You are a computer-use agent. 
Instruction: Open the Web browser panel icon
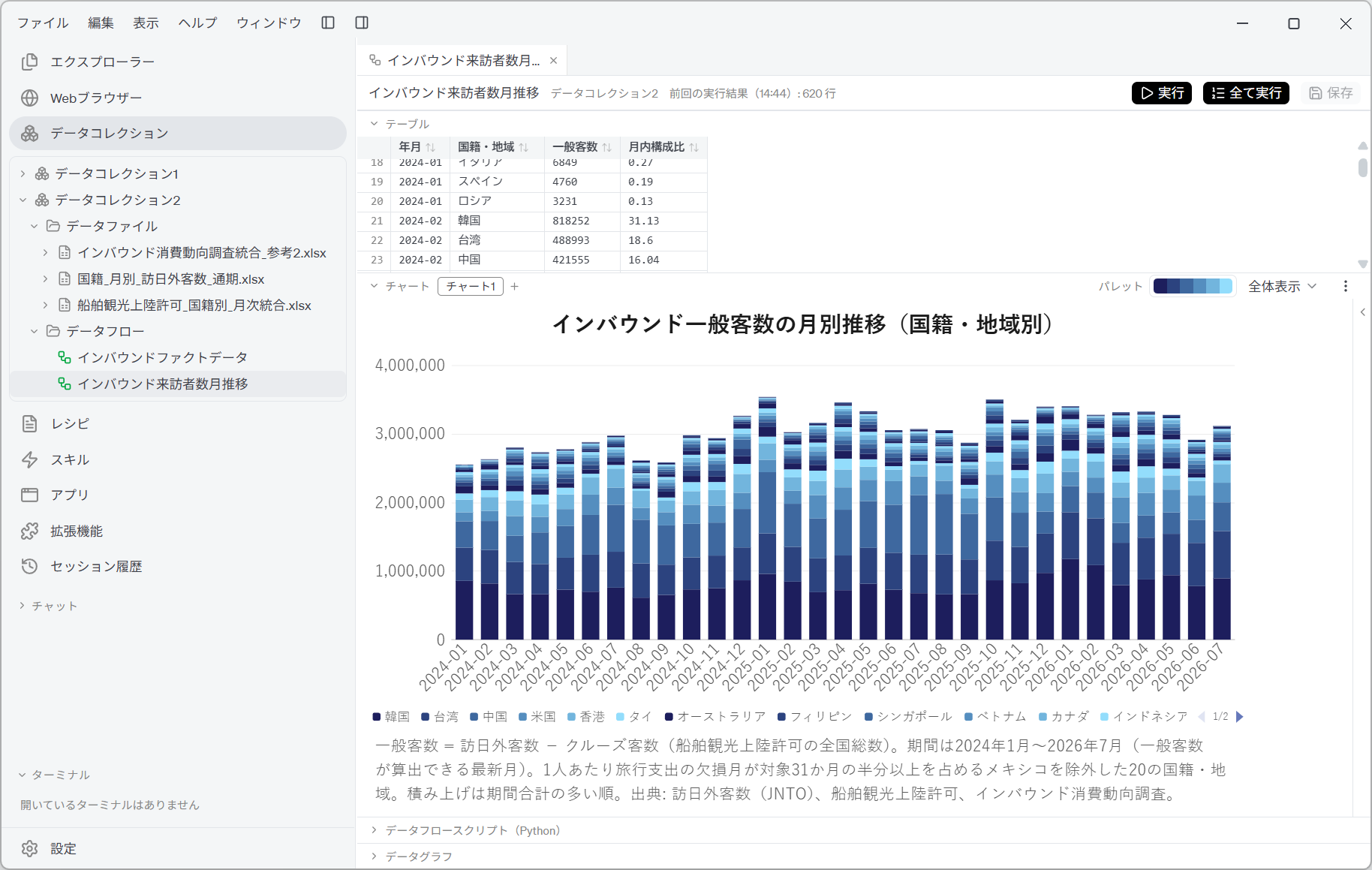[29, 98]
